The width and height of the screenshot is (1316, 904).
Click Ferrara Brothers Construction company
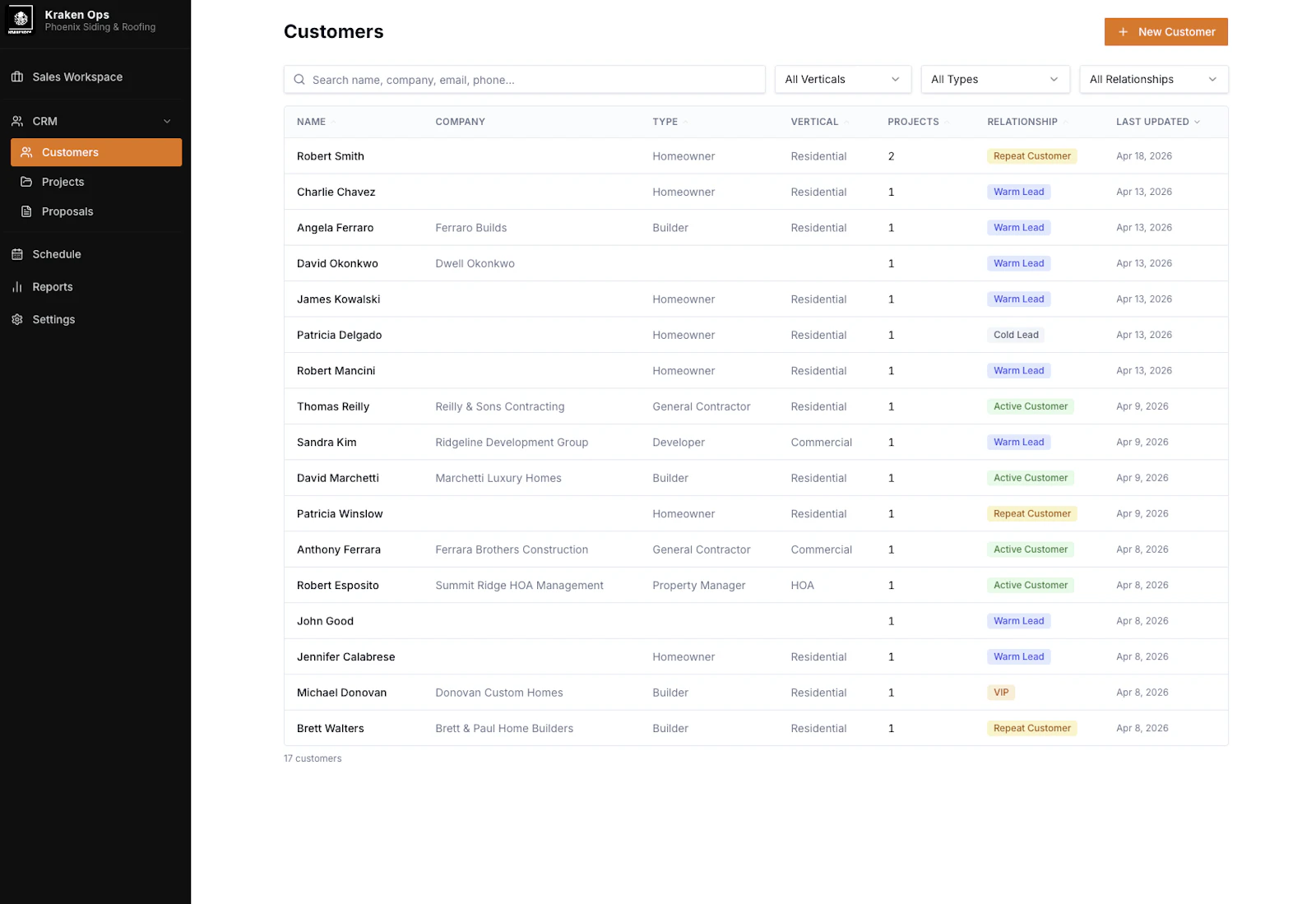coord(512,549)
